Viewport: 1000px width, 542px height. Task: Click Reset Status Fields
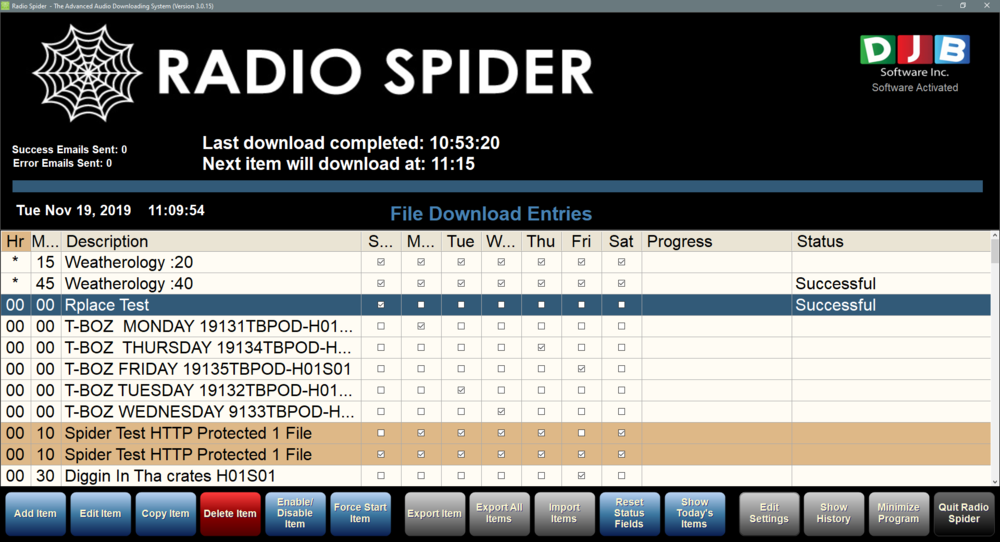tap(629, 513)
